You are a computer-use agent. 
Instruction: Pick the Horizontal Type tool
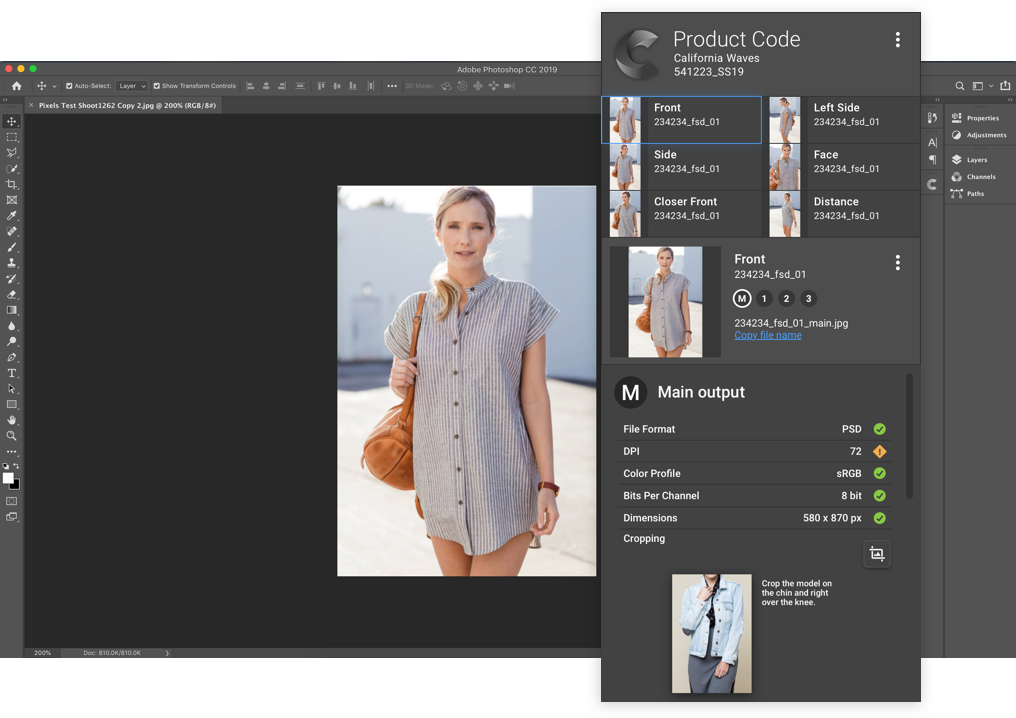pos(12,373)
